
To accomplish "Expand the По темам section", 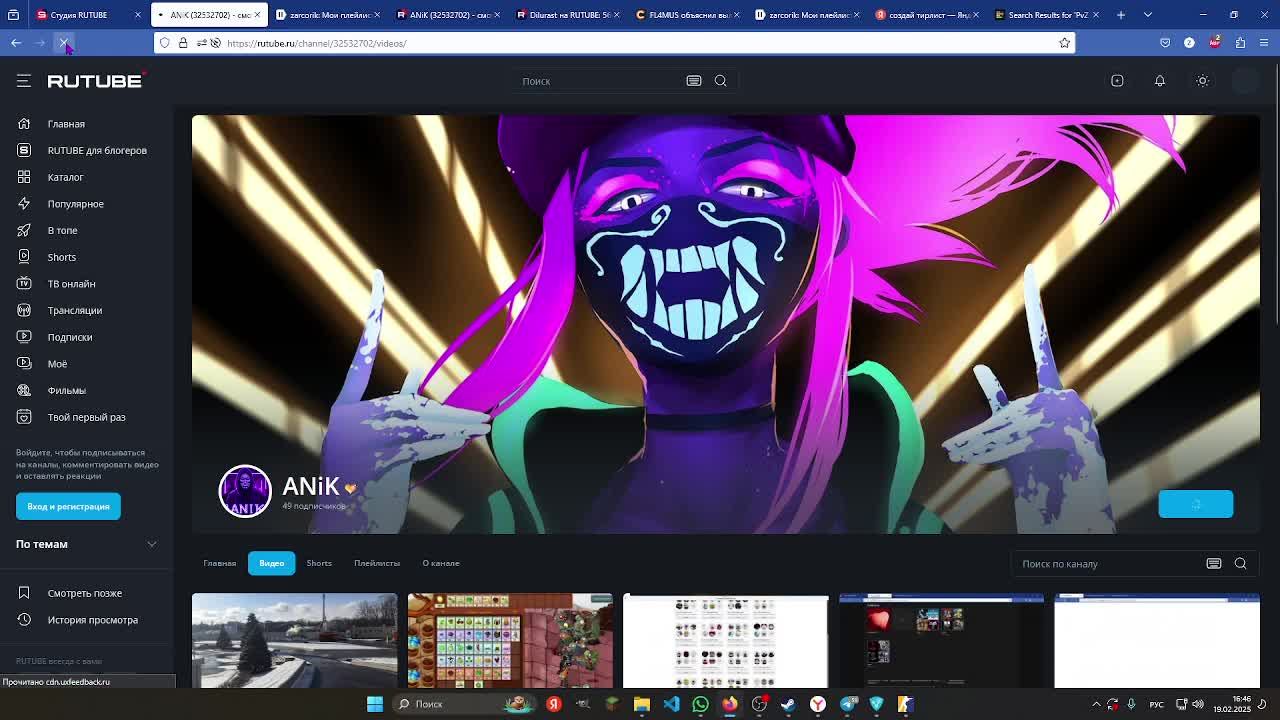I will point(87,544).
